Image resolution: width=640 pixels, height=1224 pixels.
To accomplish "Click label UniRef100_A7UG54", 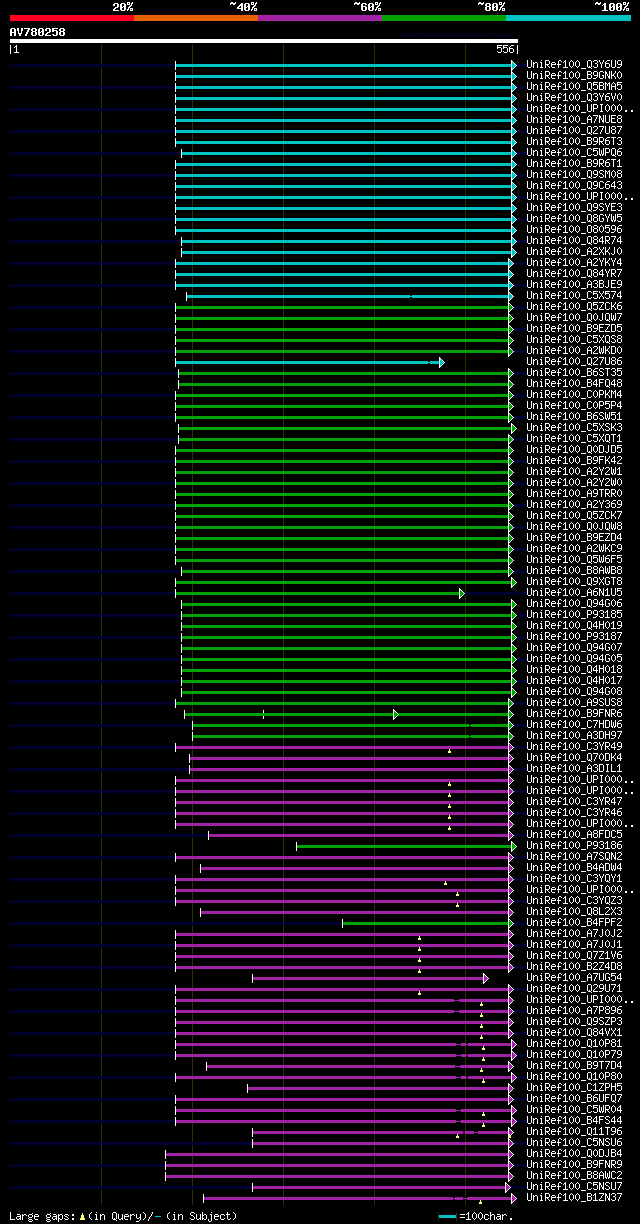I will click(575, 977).
